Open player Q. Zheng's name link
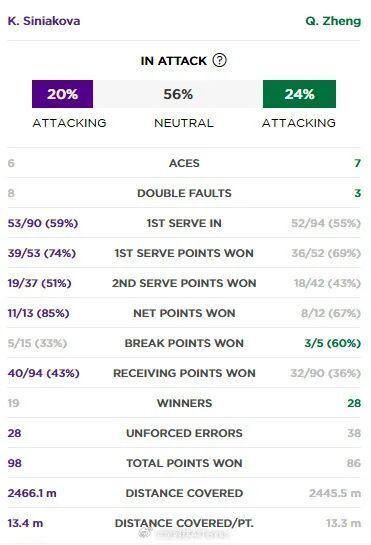The image size is (371, 545). coord(333,21)
